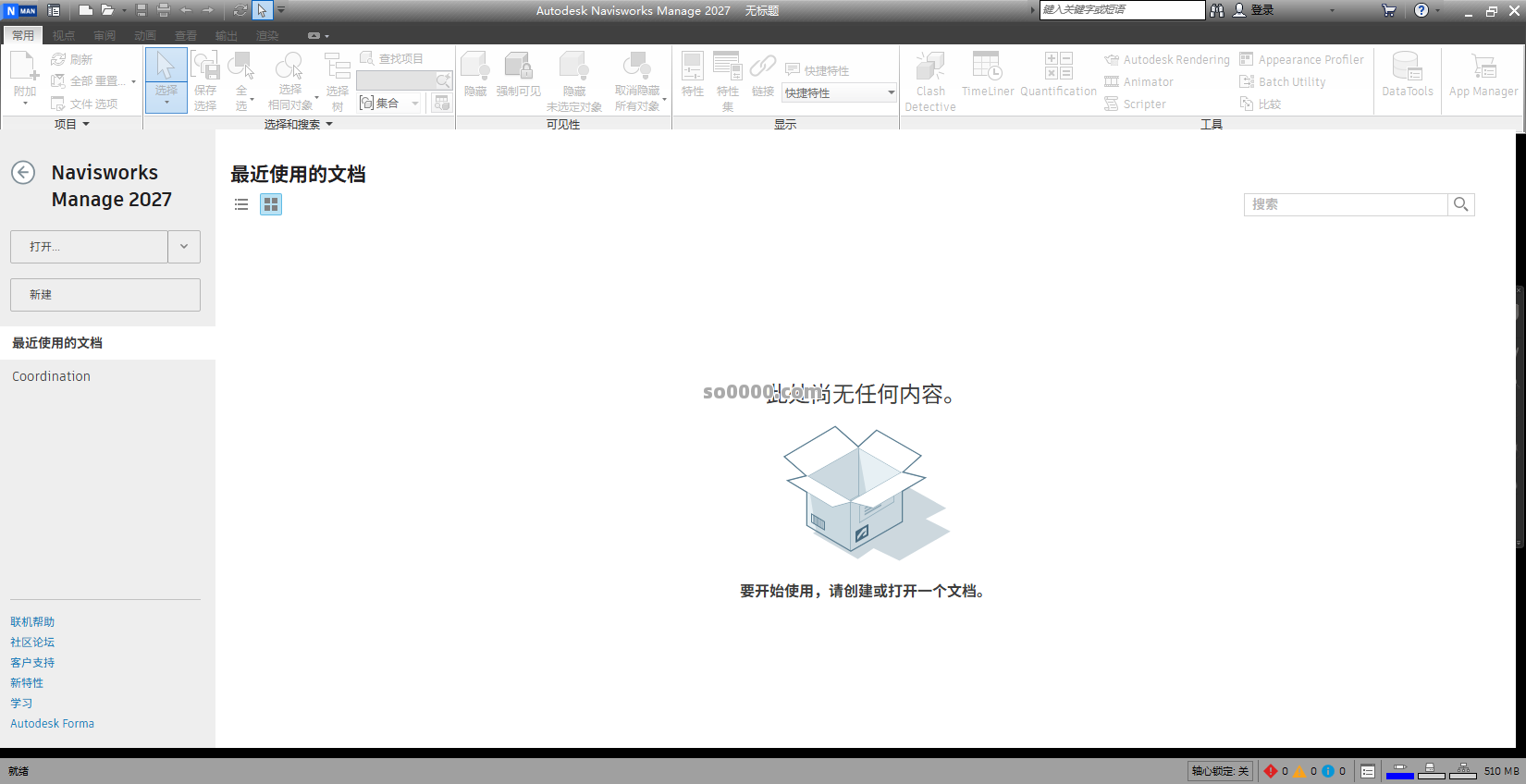Click the Refresh icon in quick access toolbar
The height and width of the screenshot is (784, 1526).
coord(240,10)
